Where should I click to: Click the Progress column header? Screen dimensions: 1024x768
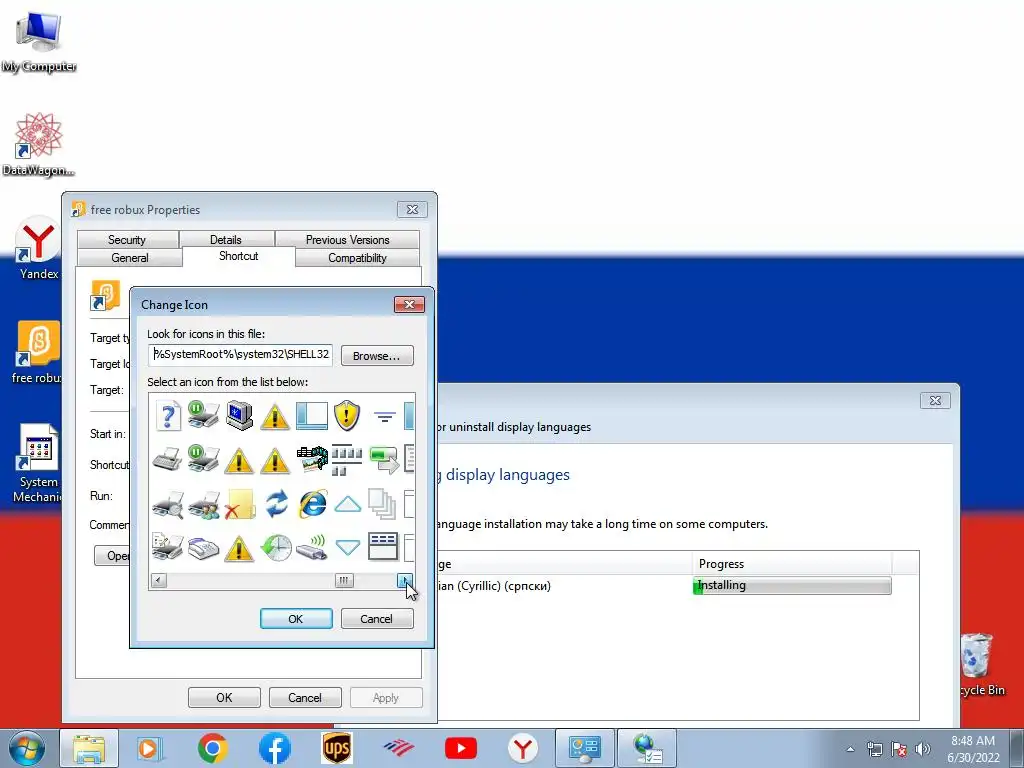tap(792, 564)
